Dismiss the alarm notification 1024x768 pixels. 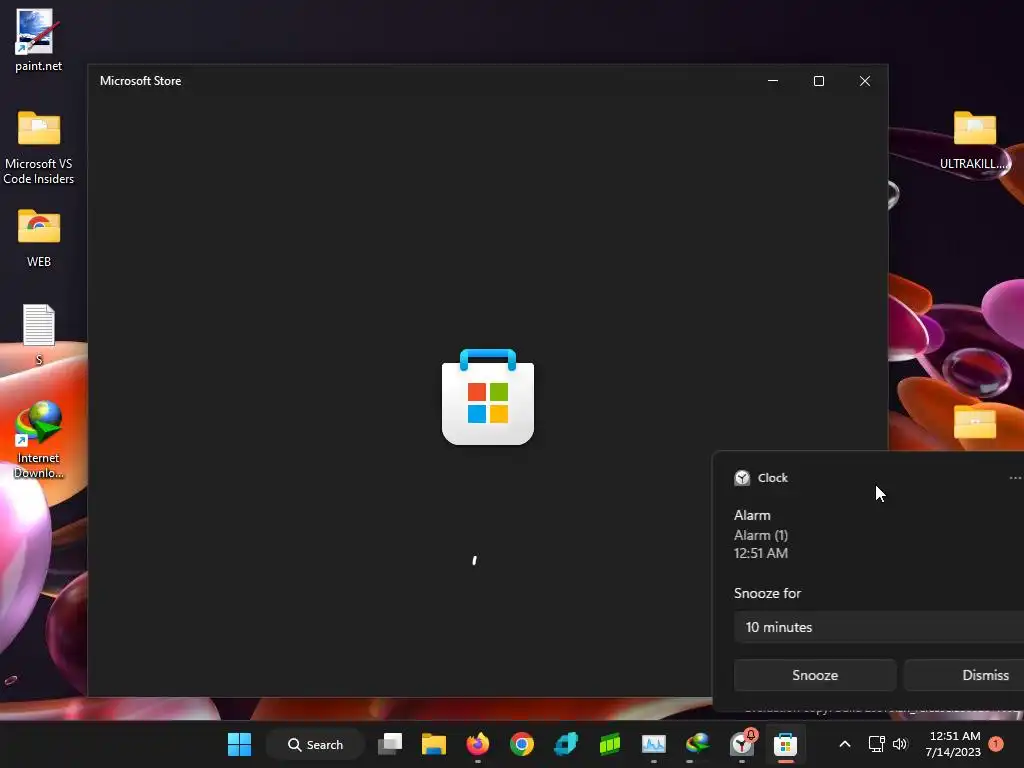pos(964,675)
